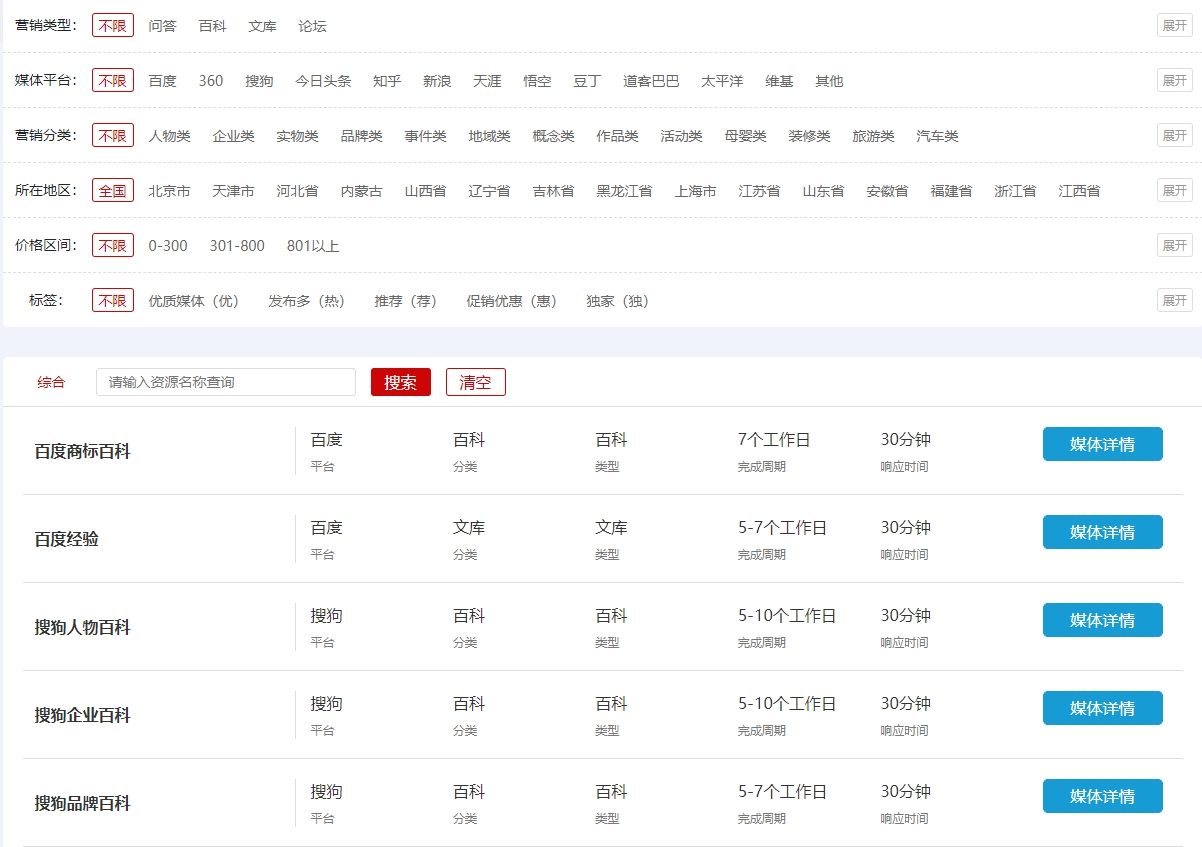
Task: Click the 综合 sort tab
Action: tap(51, 382)
